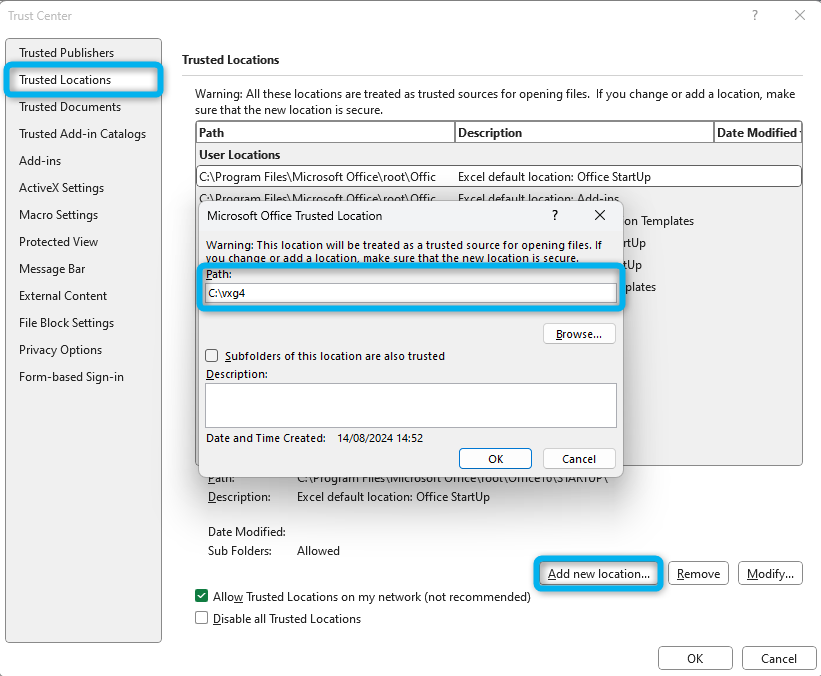Click the Path field containing C:\vxg4
The width and height of the screenshot is (821, 676).
[x=410, y=294]
